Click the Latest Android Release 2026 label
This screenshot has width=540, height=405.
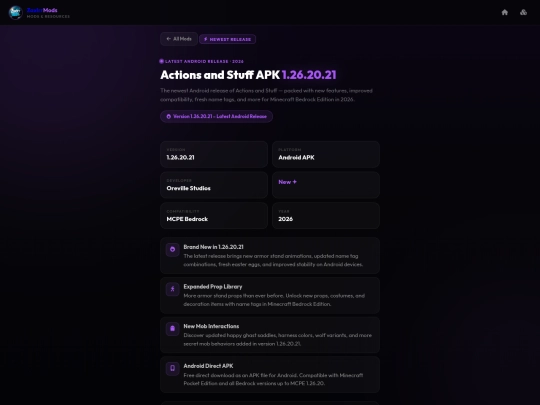click(204, 61)
